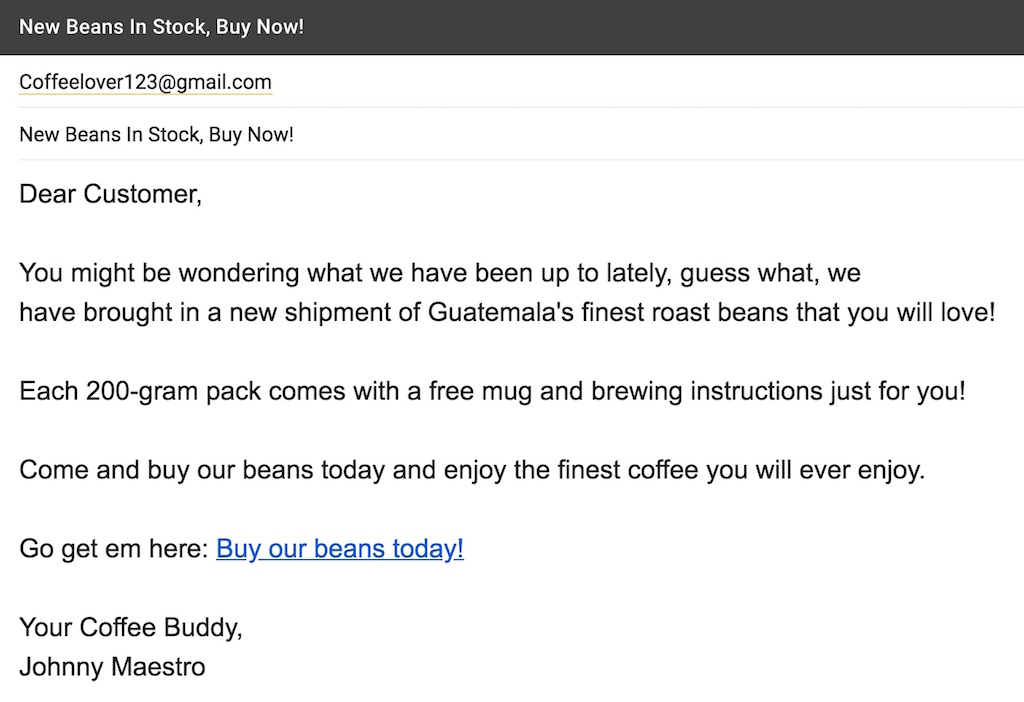Focus the subject line field
1024x702 pixels.
pos(521,135)
